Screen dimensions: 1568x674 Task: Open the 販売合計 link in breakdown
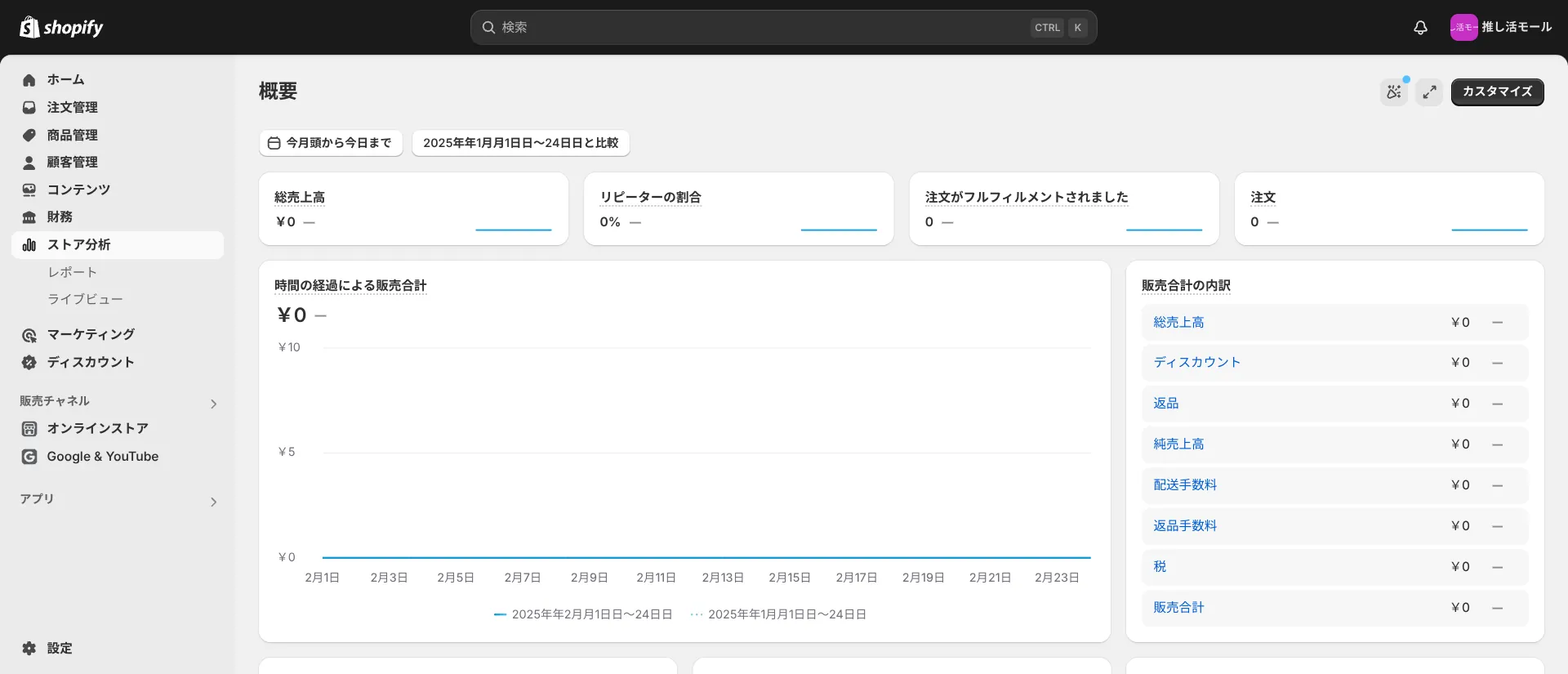point(1178,608)
